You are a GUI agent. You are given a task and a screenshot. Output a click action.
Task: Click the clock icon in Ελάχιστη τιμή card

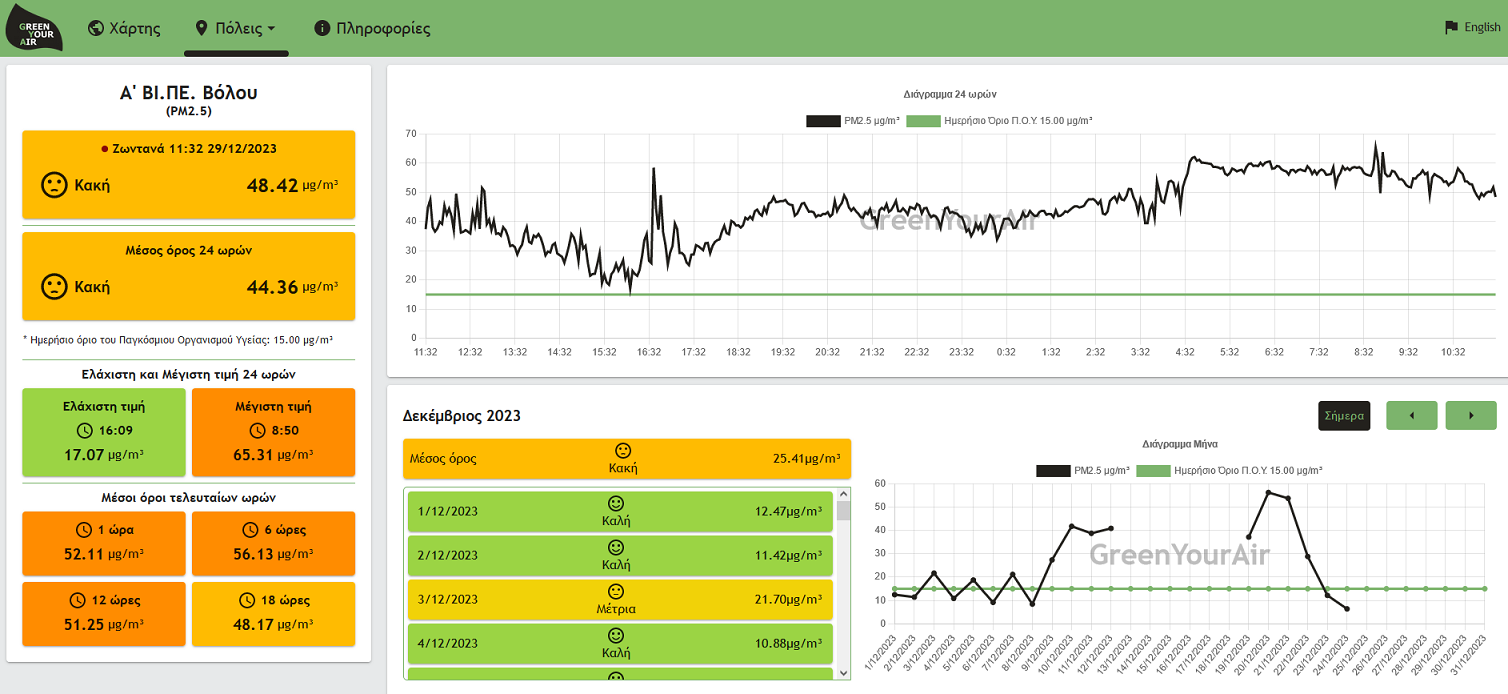pyautogui.click(x=84, y=431)
